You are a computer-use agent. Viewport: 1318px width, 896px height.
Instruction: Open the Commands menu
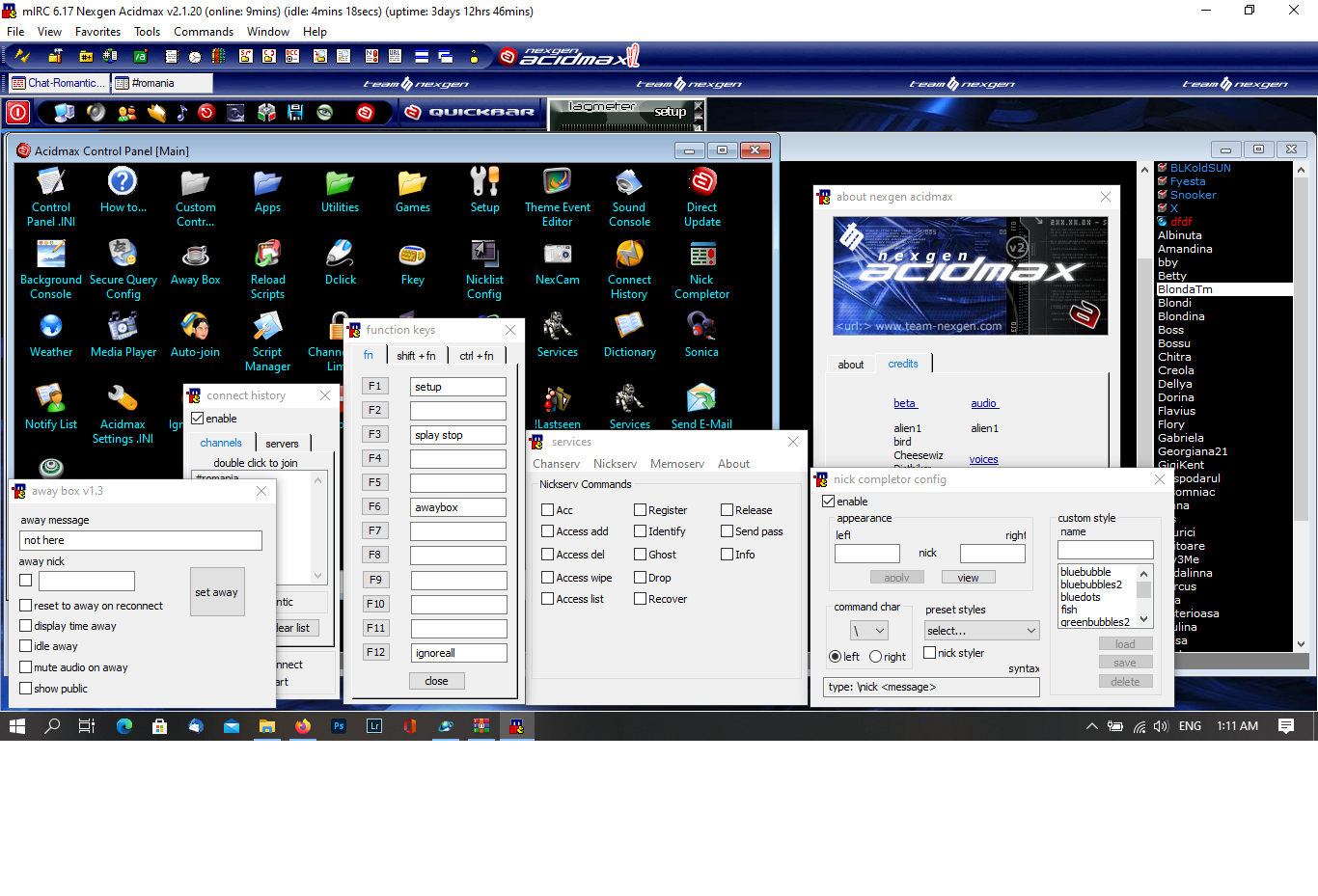tap(204, 32)
